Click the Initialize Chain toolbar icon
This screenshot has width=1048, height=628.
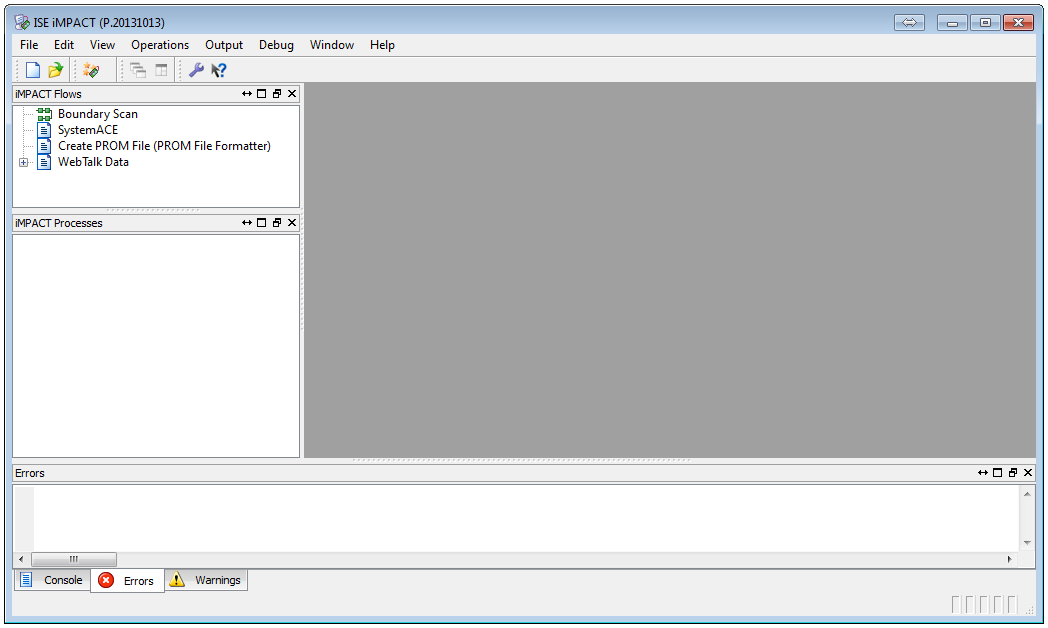pyautogui.click(x=91, y=70)
